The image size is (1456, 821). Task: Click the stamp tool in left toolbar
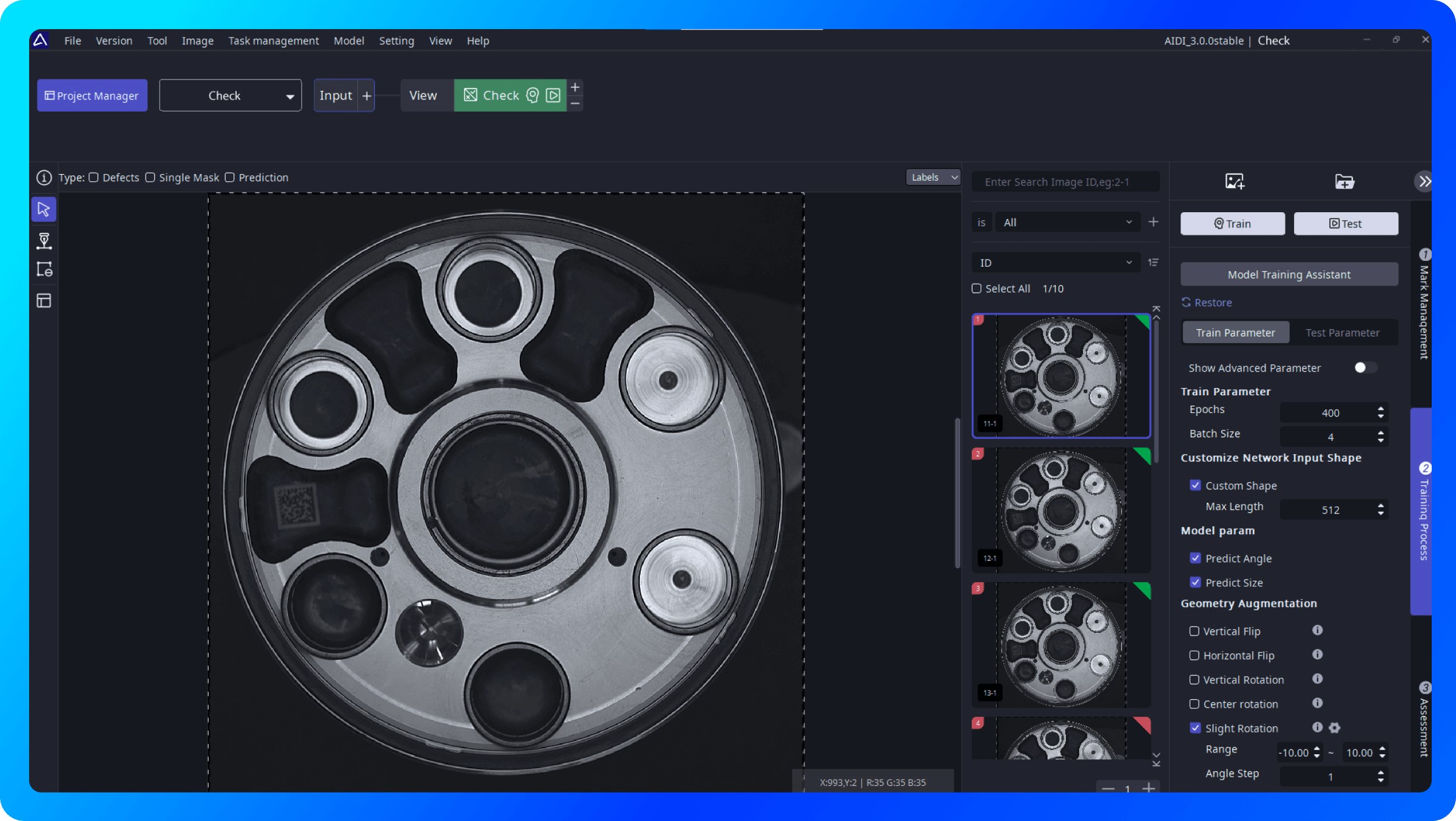(44, 241)
